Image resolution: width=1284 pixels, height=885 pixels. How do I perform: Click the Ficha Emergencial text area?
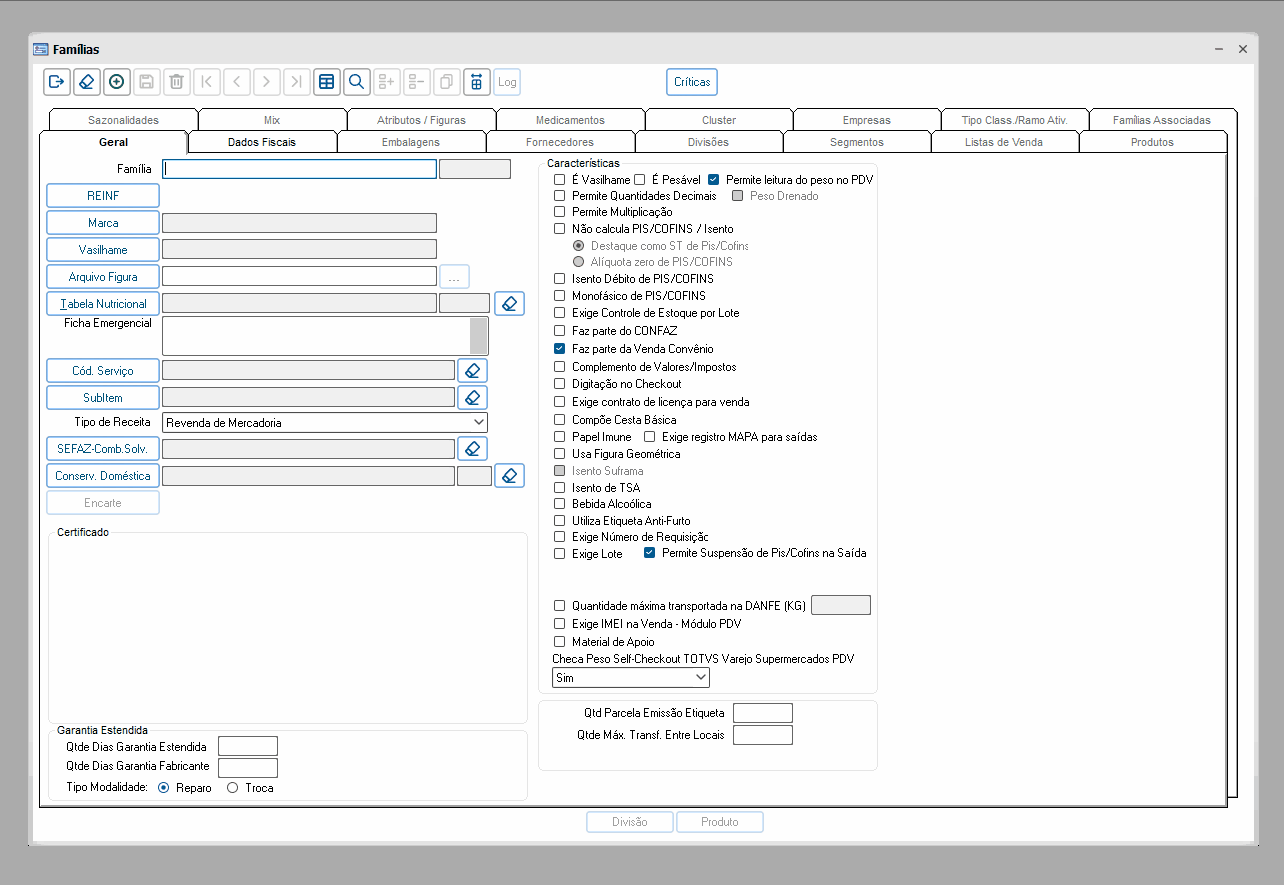(316, 336)
